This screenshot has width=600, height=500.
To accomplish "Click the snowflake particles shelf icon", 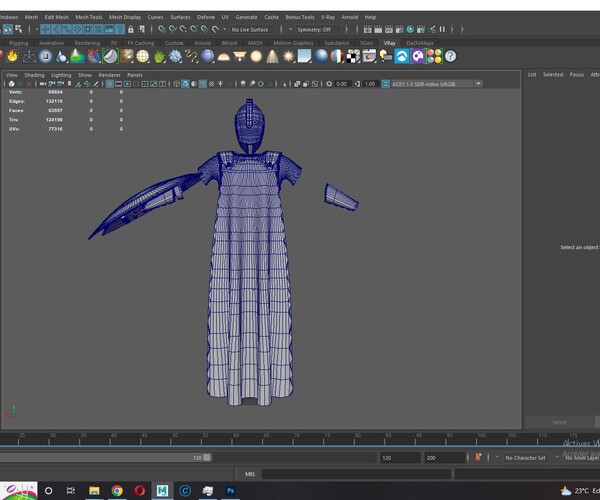I will point(175,56).
